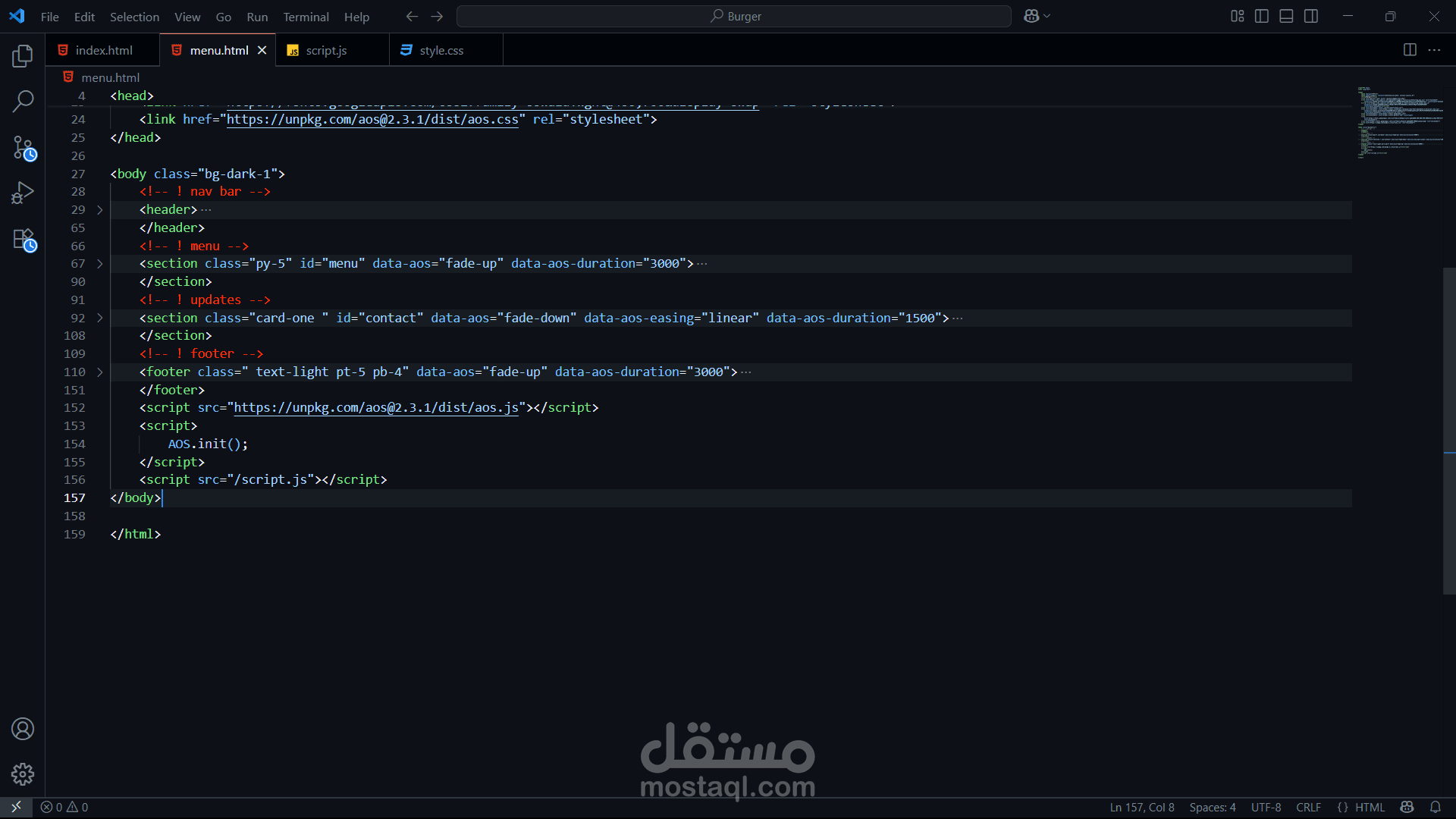Viewport: 1456px width, 819px height.
Task: Expand the folded footer element
Action: pyautogui.click(x=99, y=372)
